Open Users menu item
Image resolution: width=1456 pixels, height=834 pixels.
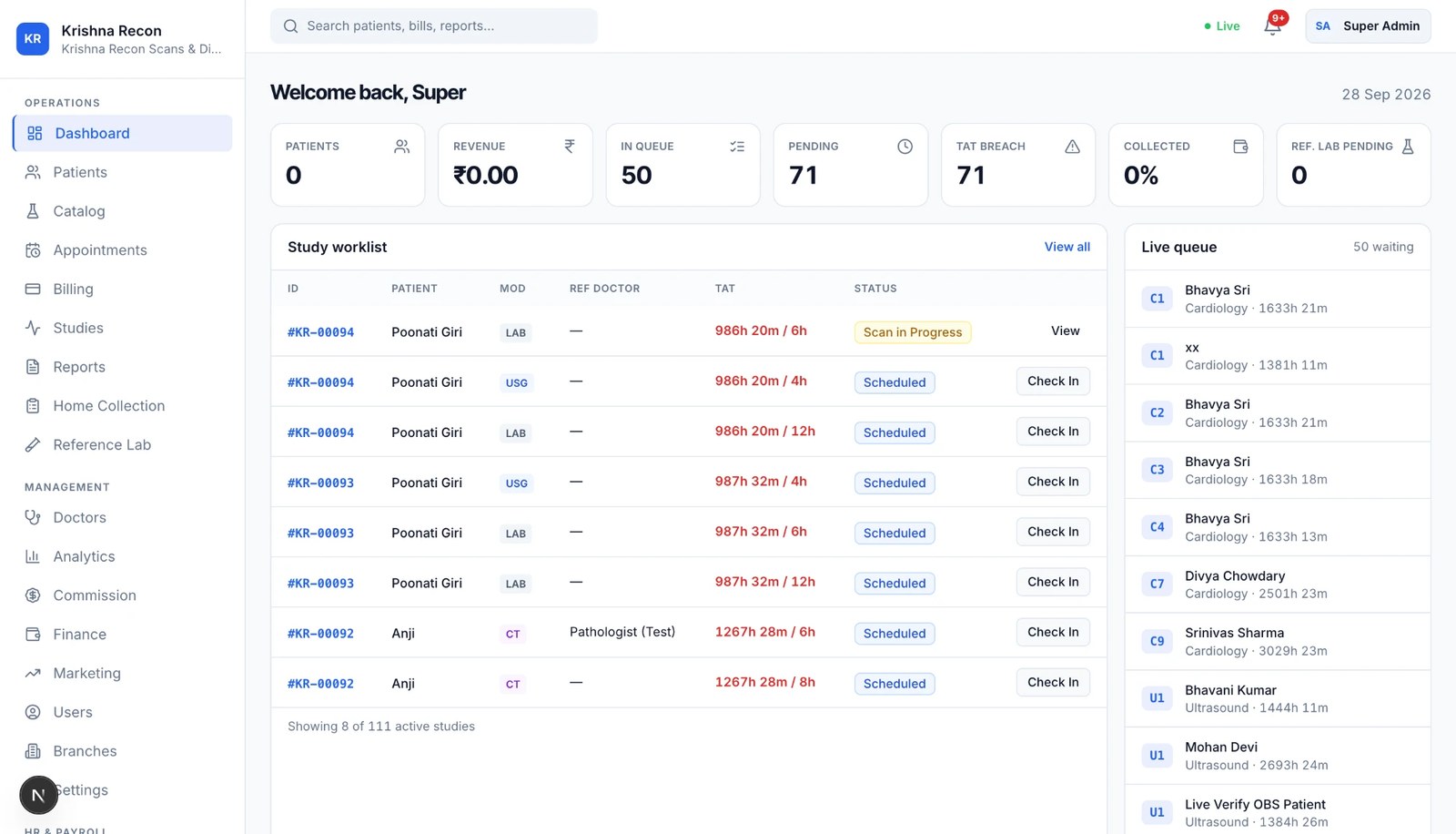pos(123,712)
